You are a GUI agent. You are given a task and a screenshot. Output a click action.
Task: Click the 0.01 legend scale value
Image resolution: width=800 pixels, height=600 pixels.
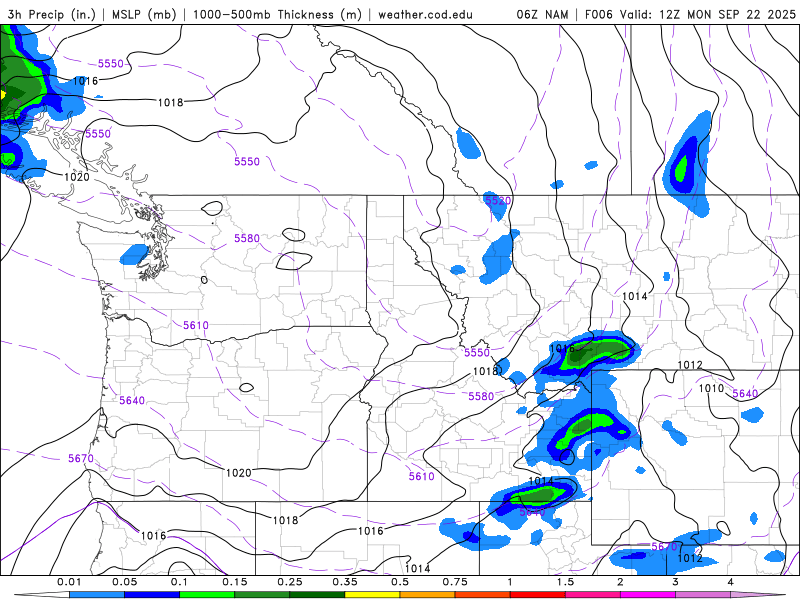[69, 582]
